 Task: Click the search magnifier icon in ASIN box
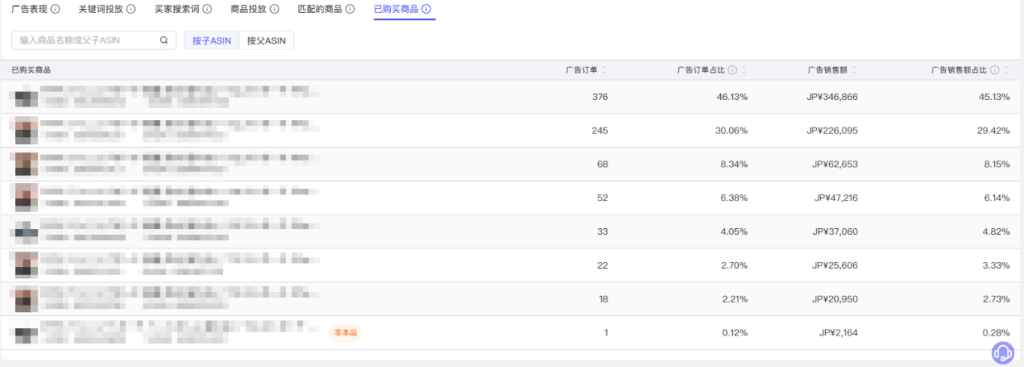pos(164,40)
